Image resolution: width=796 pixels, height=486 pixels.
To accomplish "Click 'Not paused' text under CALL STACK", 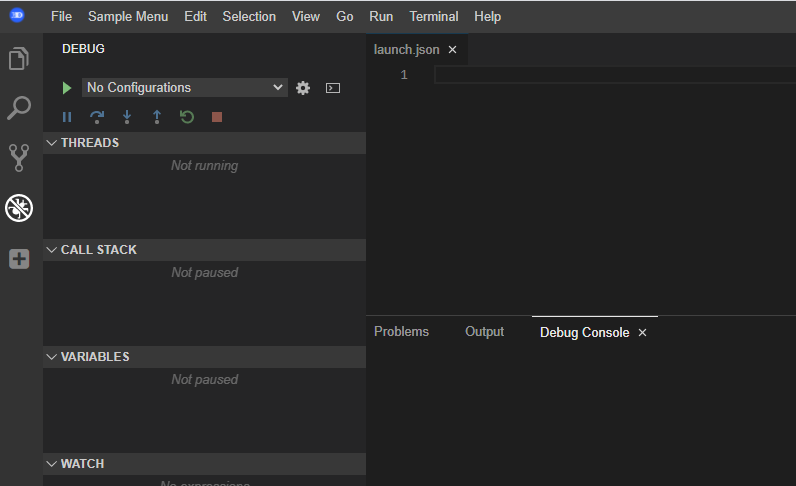I will [205, 273].
